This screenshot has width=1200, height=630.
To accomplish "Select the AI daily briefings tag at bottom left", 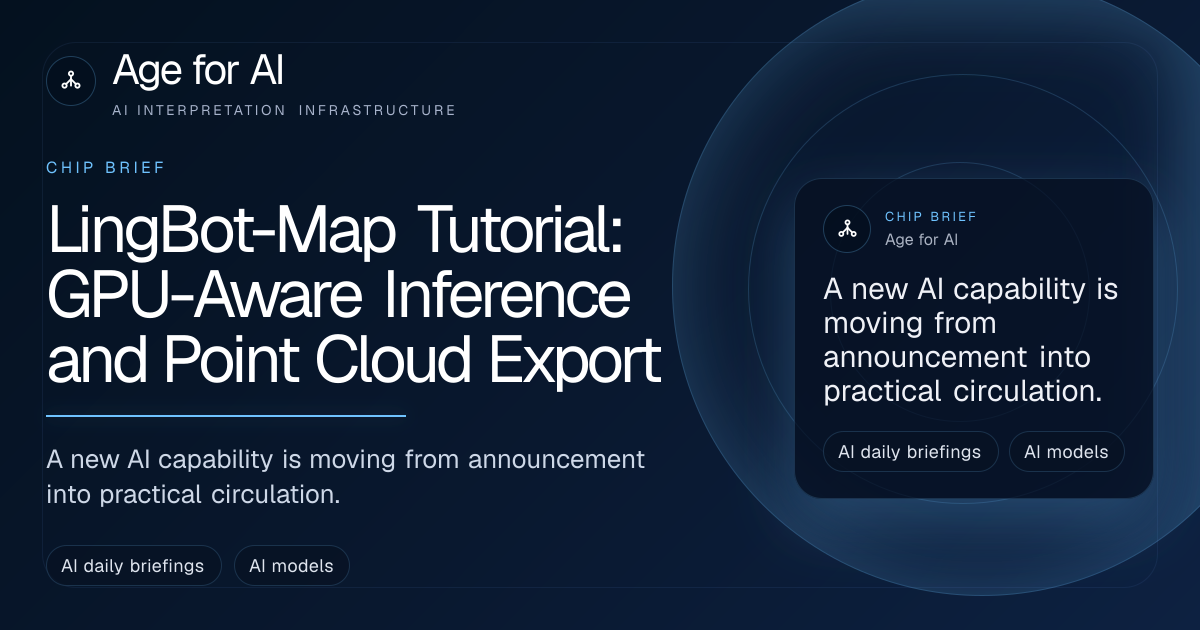I will click(x=133, y=566).
